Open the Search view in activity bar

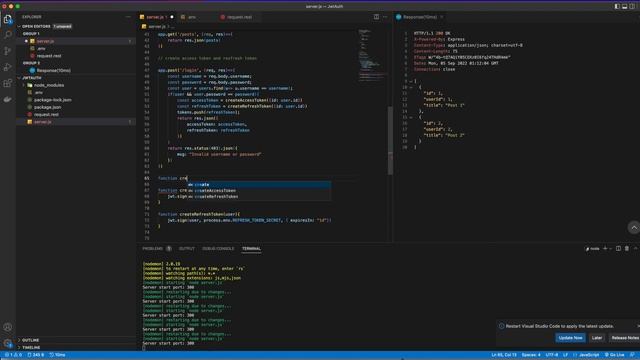8,35
